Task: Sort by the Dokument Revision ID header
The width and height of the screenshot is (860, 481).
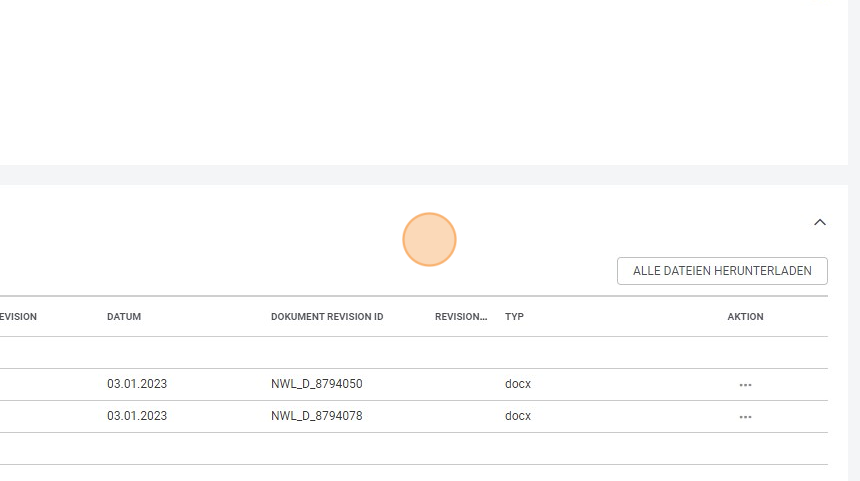Action: point(327,316)
